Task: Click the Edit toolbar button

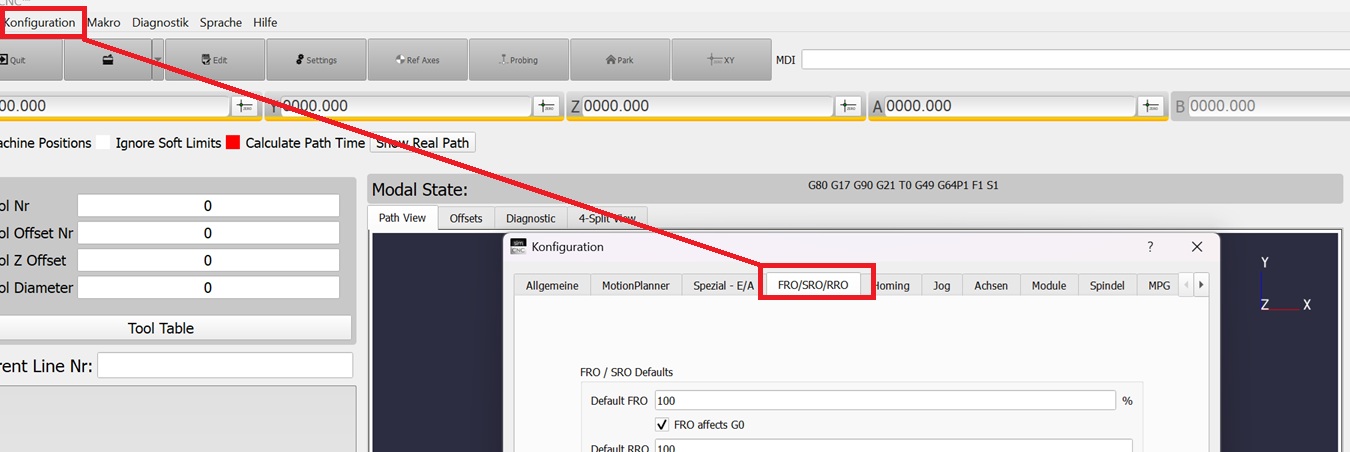Action: coord(215,60)
